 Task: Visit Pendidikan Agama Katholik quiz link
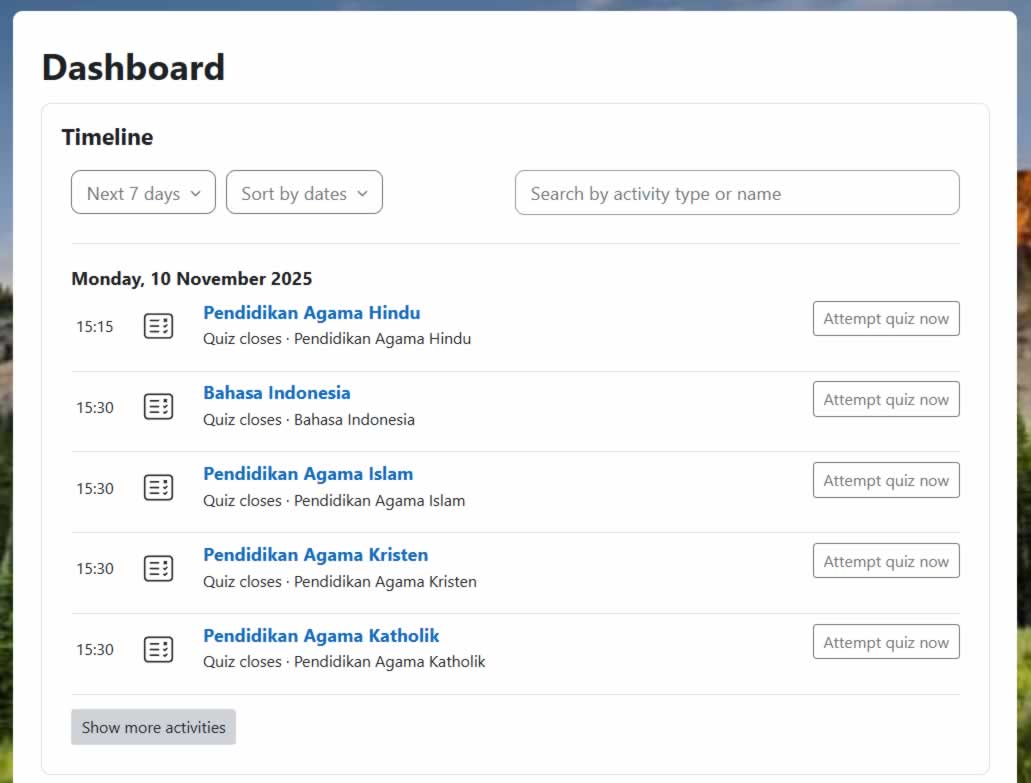coord(321,636)
